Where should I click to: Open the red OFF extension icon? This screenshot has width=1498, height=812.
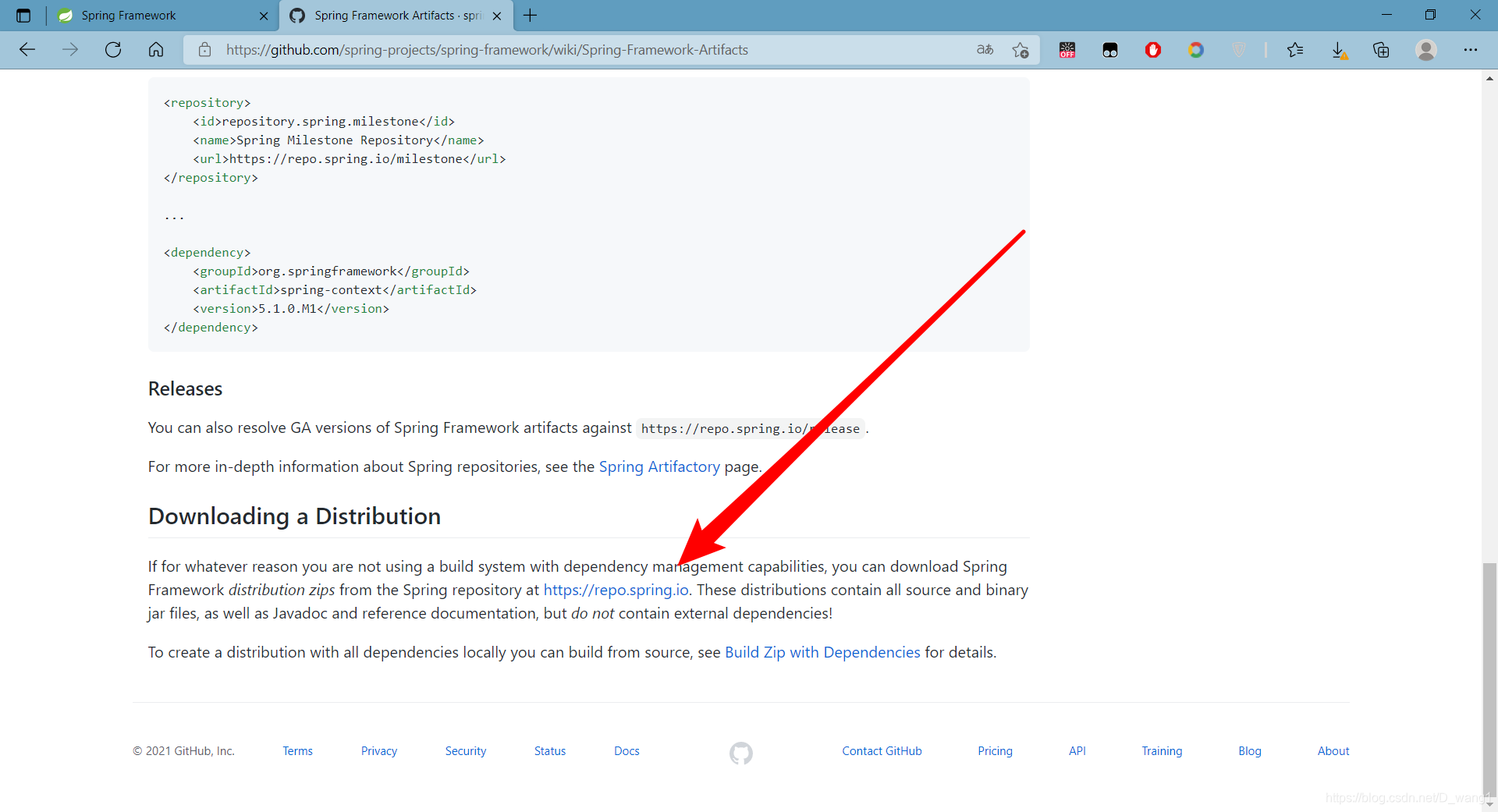pyautogui.click(x=1067, y=50)
